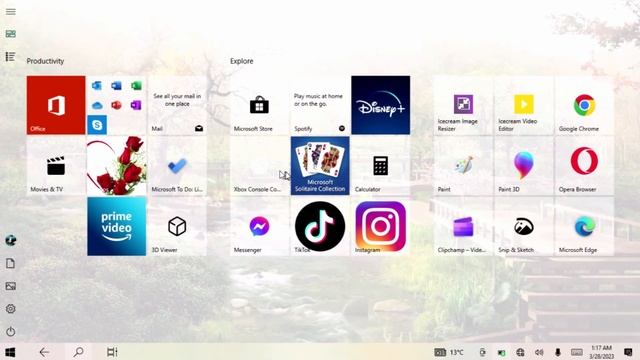640x360 pixels.
Task: Open the Spotify tile
Action: [320, 105]
